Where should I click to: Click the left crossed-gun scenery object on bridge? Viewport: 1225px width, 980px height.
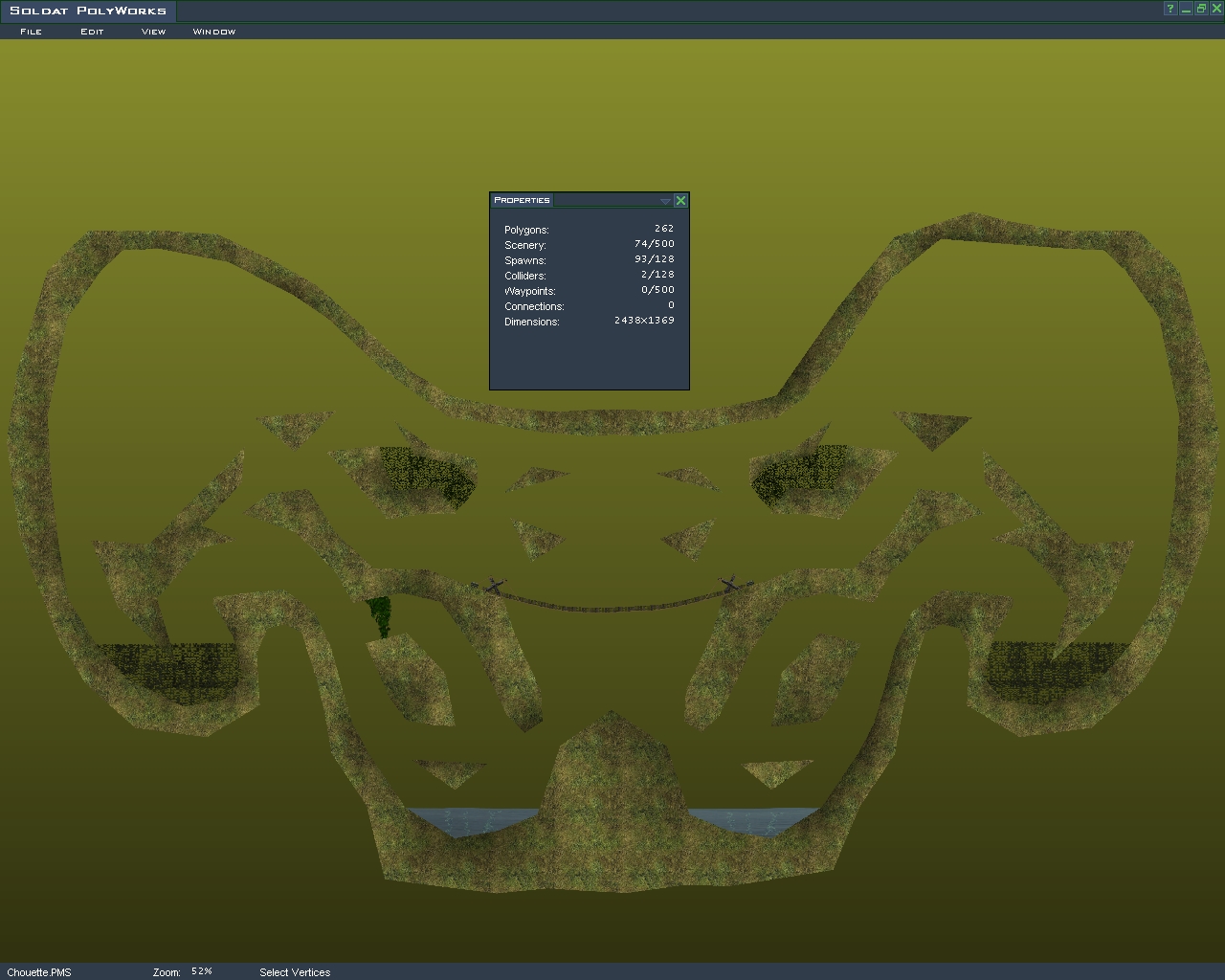tap(493, 585)
